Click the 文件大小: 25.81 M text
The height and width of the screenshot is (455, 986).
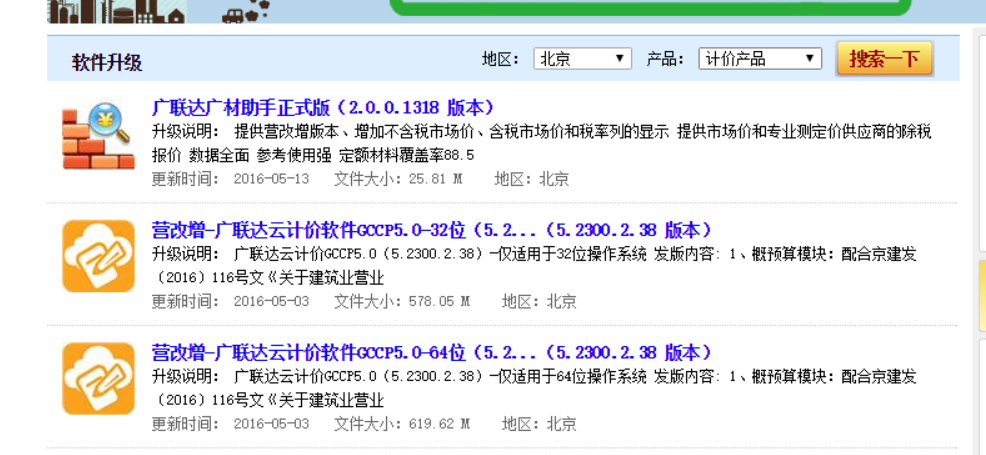(398, 179)
